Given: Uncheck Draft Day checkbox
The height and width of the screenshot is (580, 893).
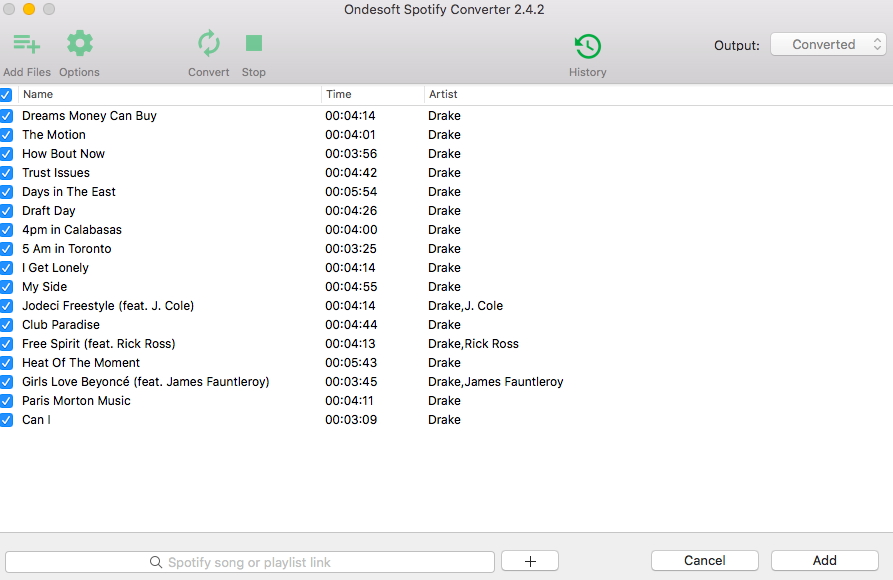Looking at the screenshot, I should click(6, 211).
